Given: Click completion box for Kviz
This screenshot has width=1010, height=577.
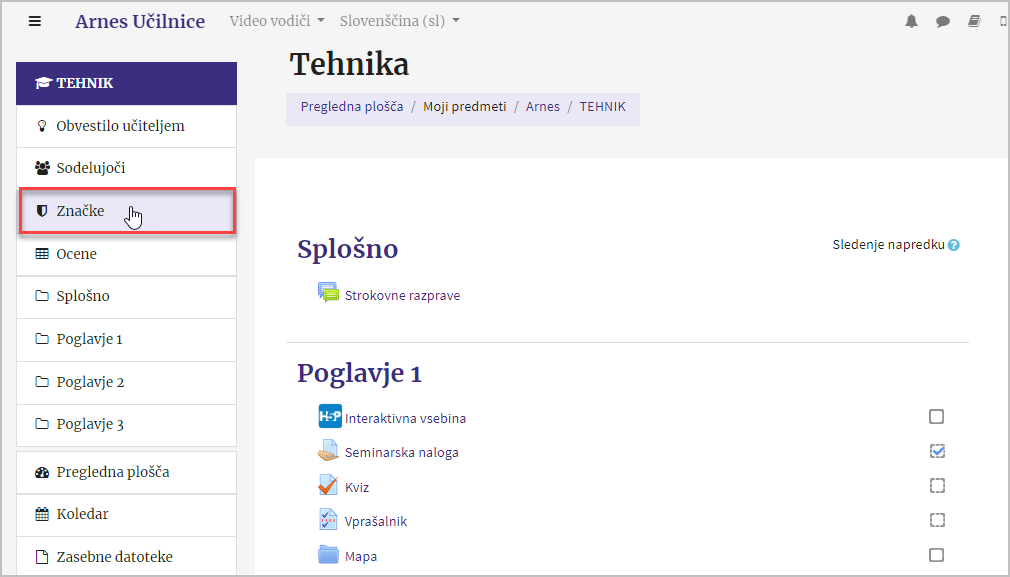Looking at the screenshot, I should tap(937, 486).
